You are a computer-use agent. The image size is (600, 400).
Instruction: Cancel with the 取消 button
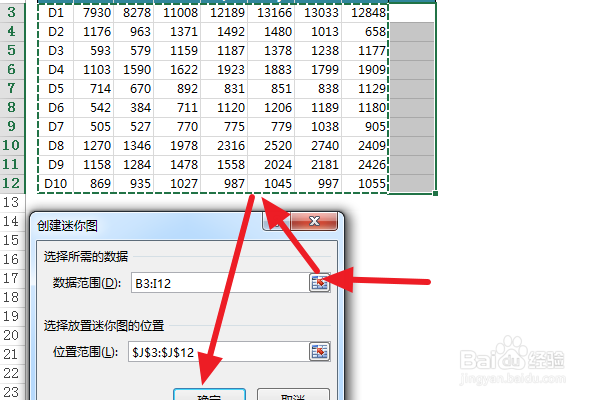click(x=293, y=395)
